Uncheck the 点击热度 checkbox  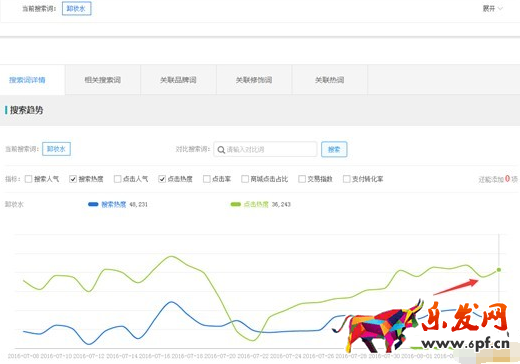coord(162,179)
